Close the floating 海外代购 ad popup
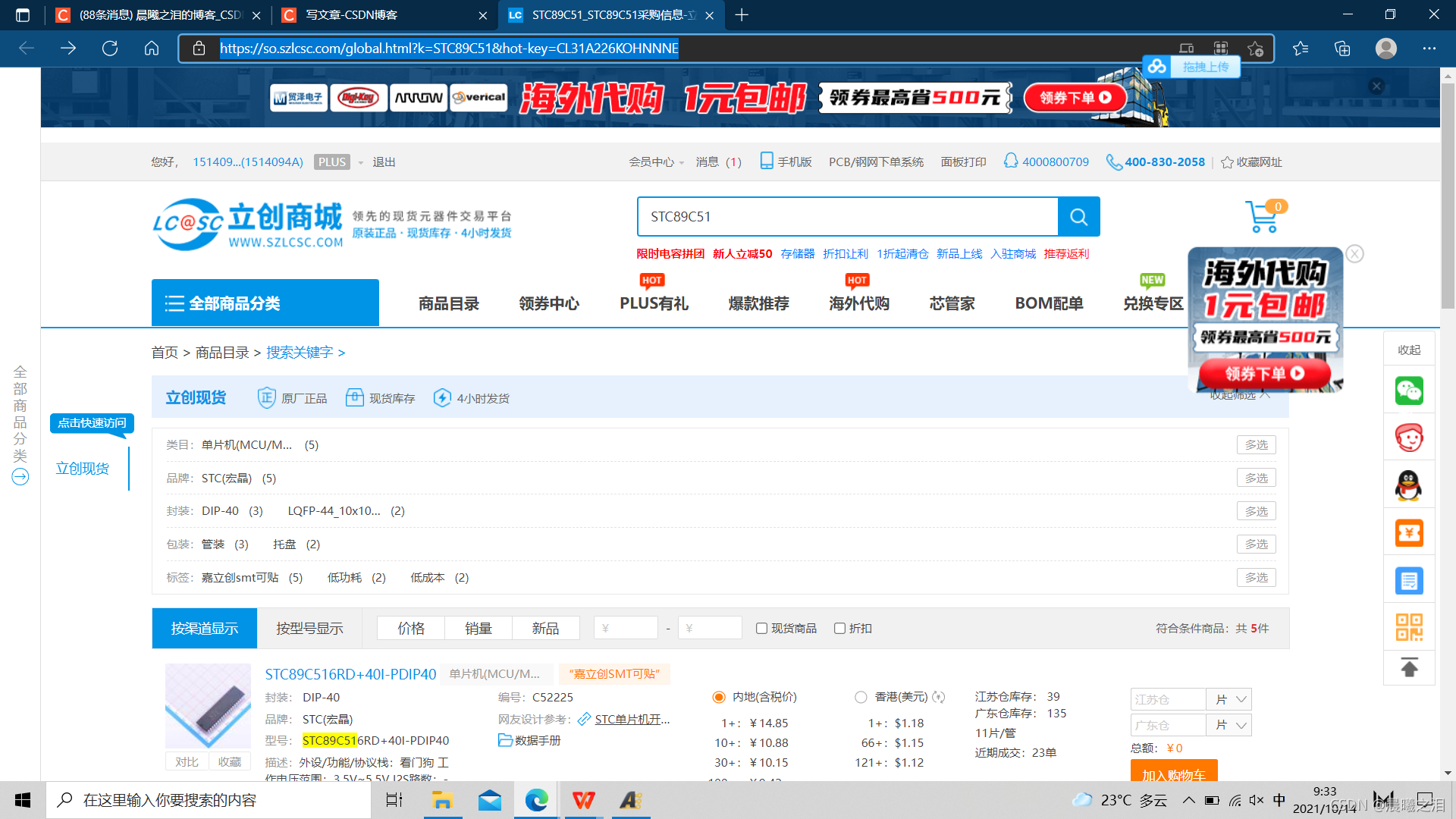1456x819 pixels. tap(1354, 254)
